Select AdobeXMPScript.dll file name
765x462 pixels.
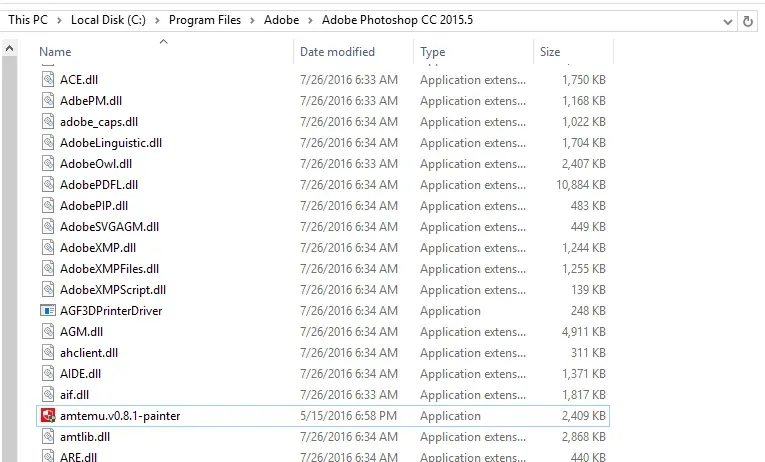113,289
